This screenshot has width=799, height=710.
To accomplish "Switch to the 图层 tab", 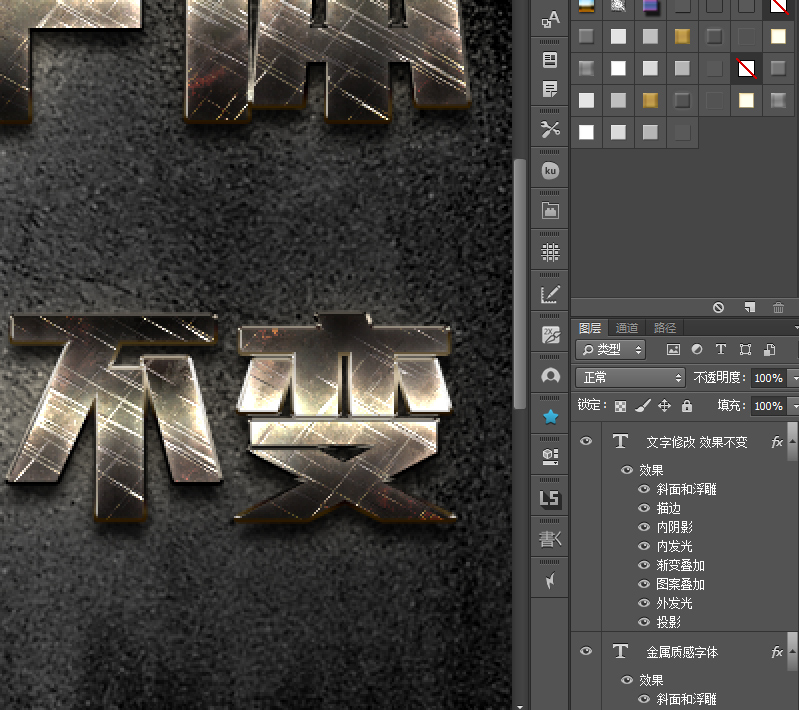I will (590, 328).
